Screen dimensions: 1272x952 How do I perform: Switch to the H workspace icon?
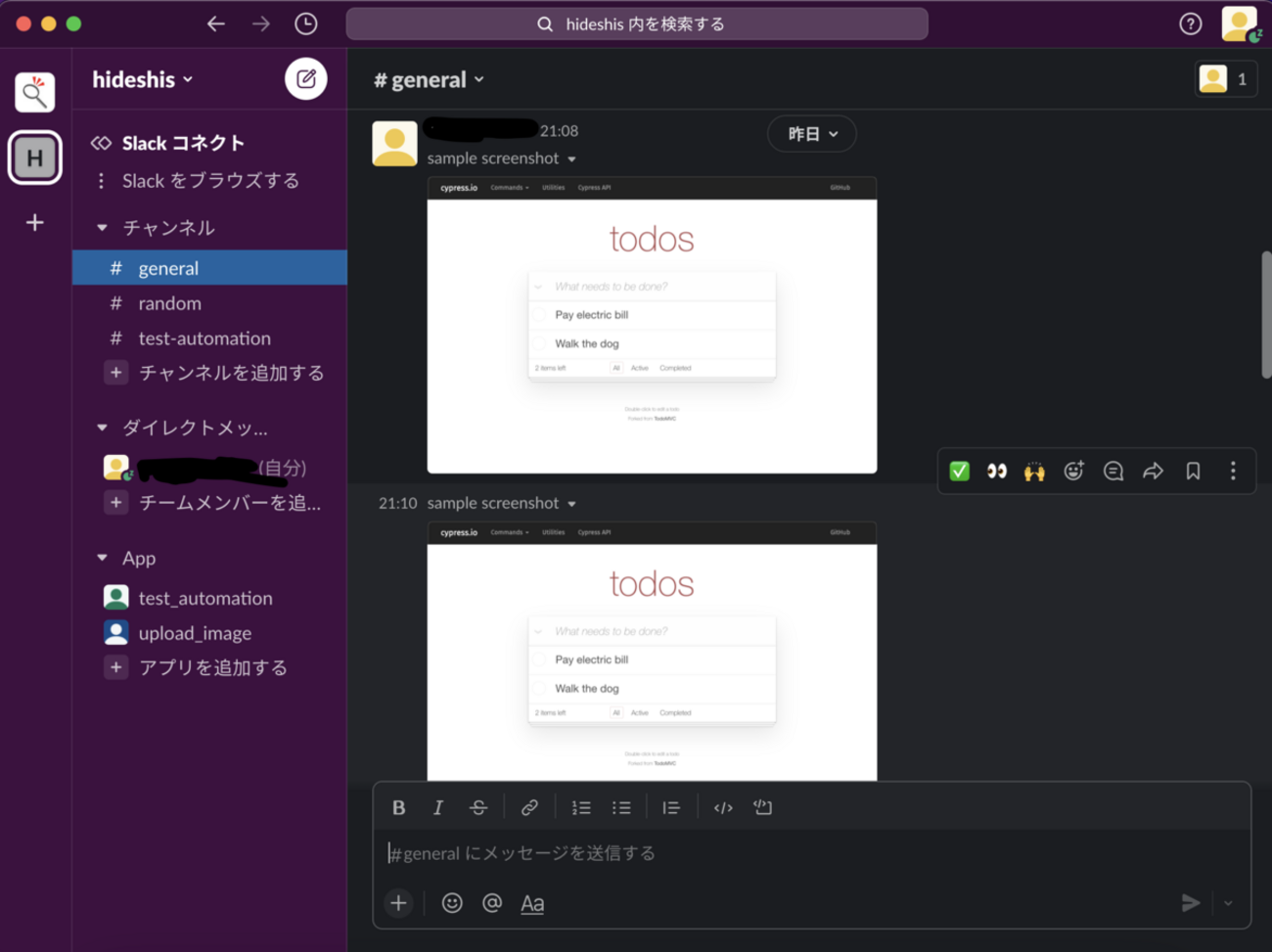[x=35, y=158]
